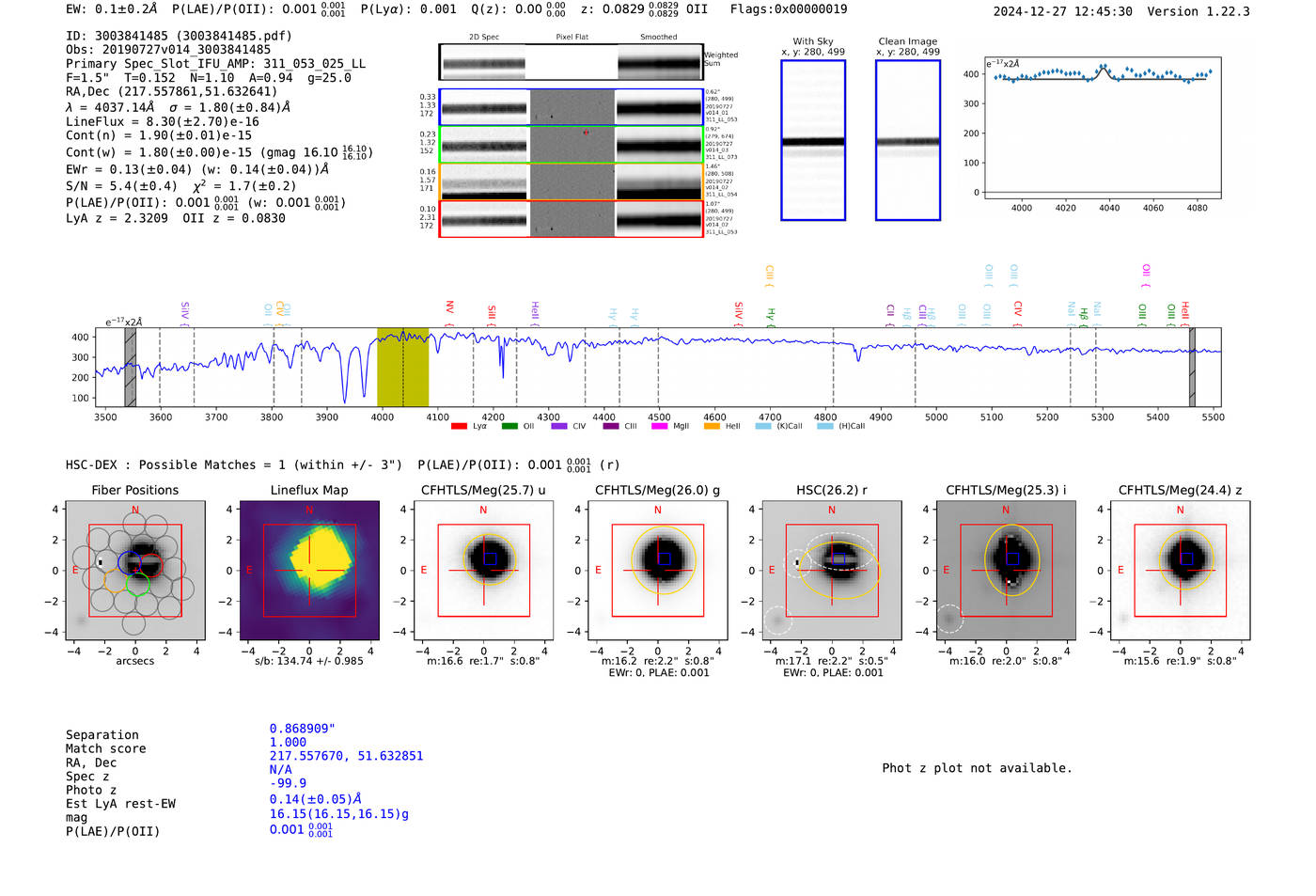Viewport: 1316px width, 896px height.
Task: Click the purple CIV legend swatch
Action: click(559, 426)
